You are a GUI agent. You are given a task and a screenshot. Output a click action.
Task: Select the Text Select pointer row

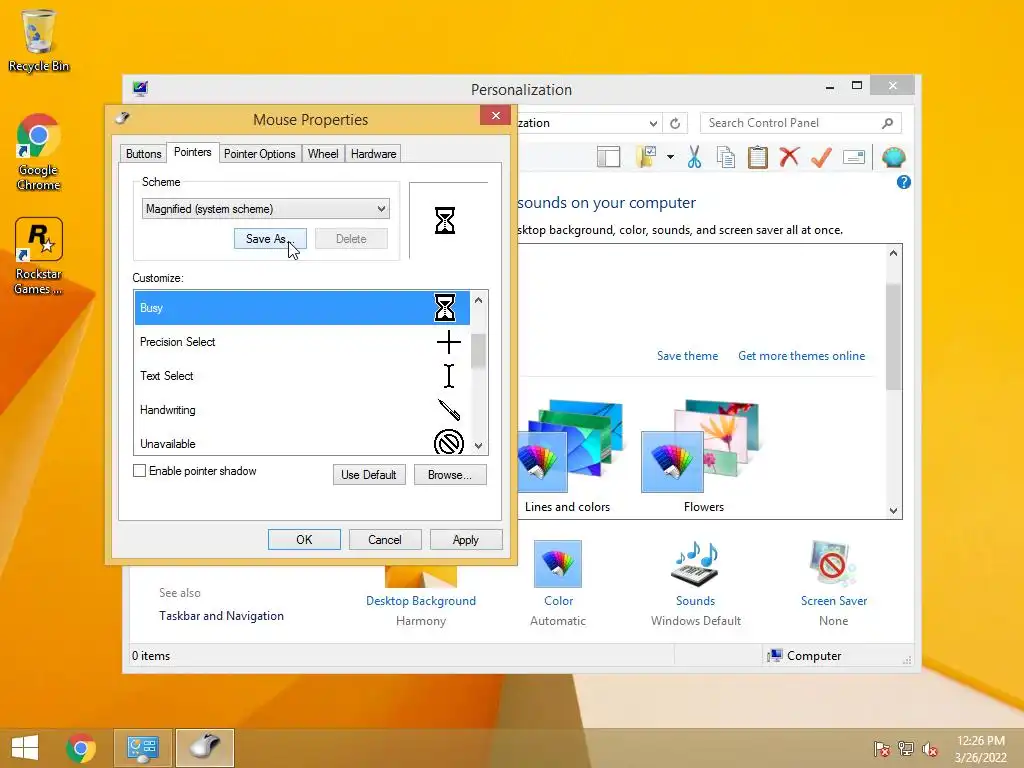[302, 376]
